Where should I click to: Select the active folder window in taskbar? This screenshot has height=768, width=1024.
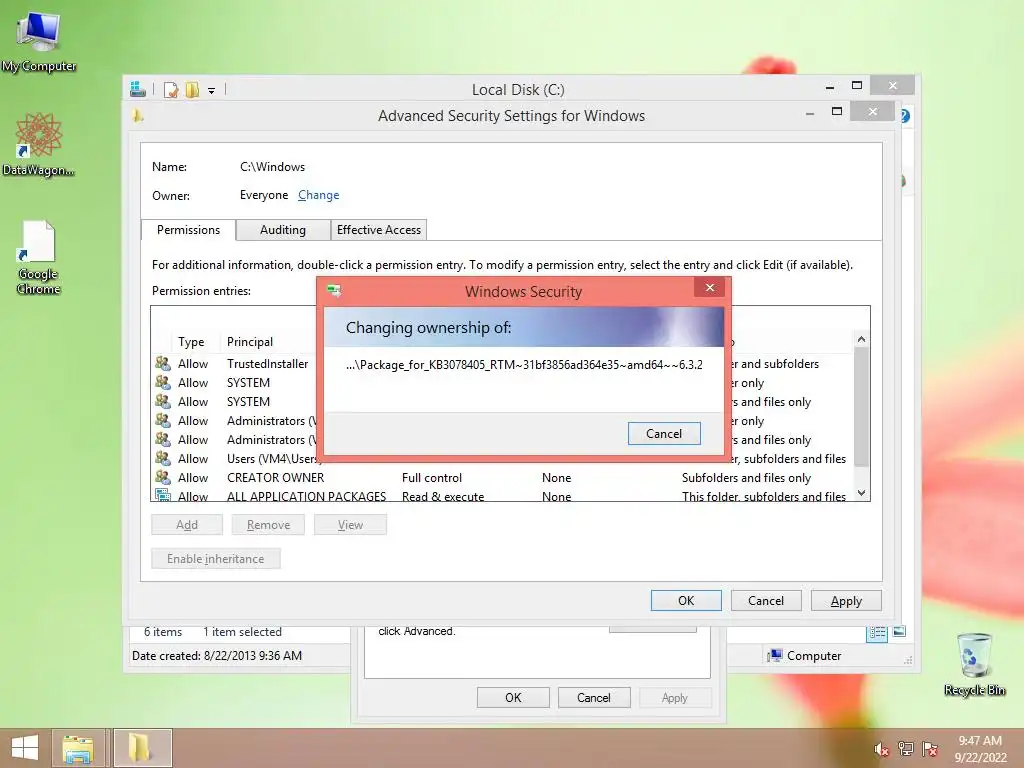[x=142, y=748]
